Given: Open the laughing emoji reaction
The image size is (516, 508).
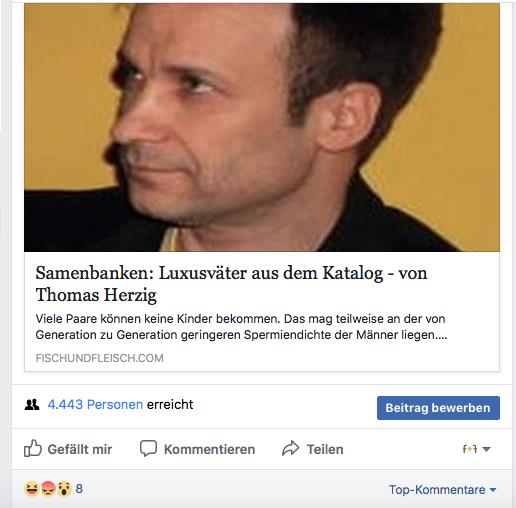Looking at the screenshot, I should click(x=32, y=489).
